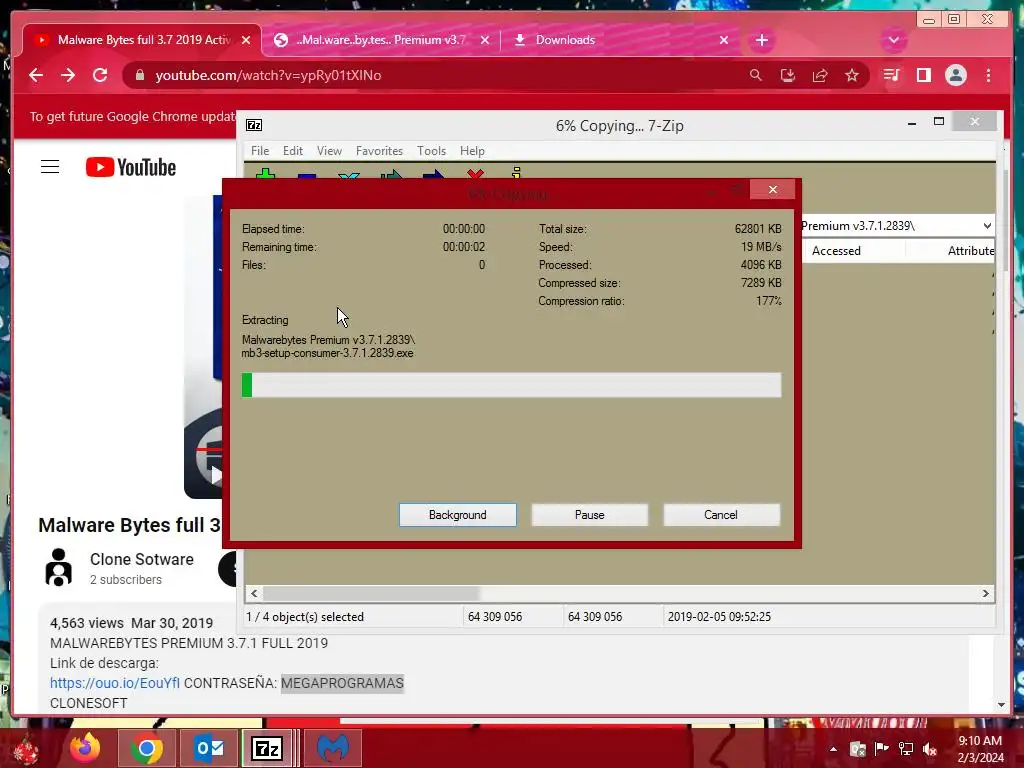This screenshot has height=768, width=1024.
Task: Open the ouo.io/EouYfl download link
Action: 114,683
